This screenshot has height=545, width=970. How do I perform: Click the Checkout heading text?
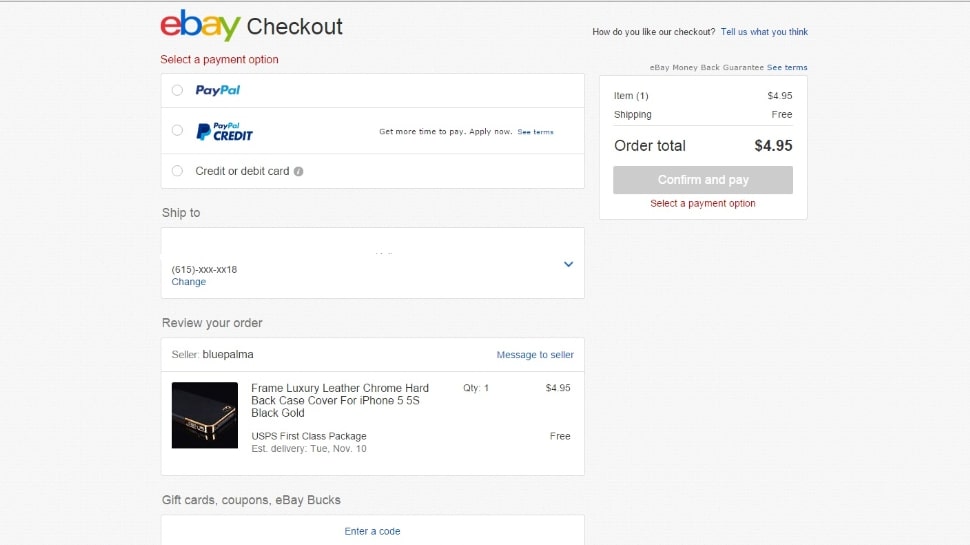pos(294,27)
